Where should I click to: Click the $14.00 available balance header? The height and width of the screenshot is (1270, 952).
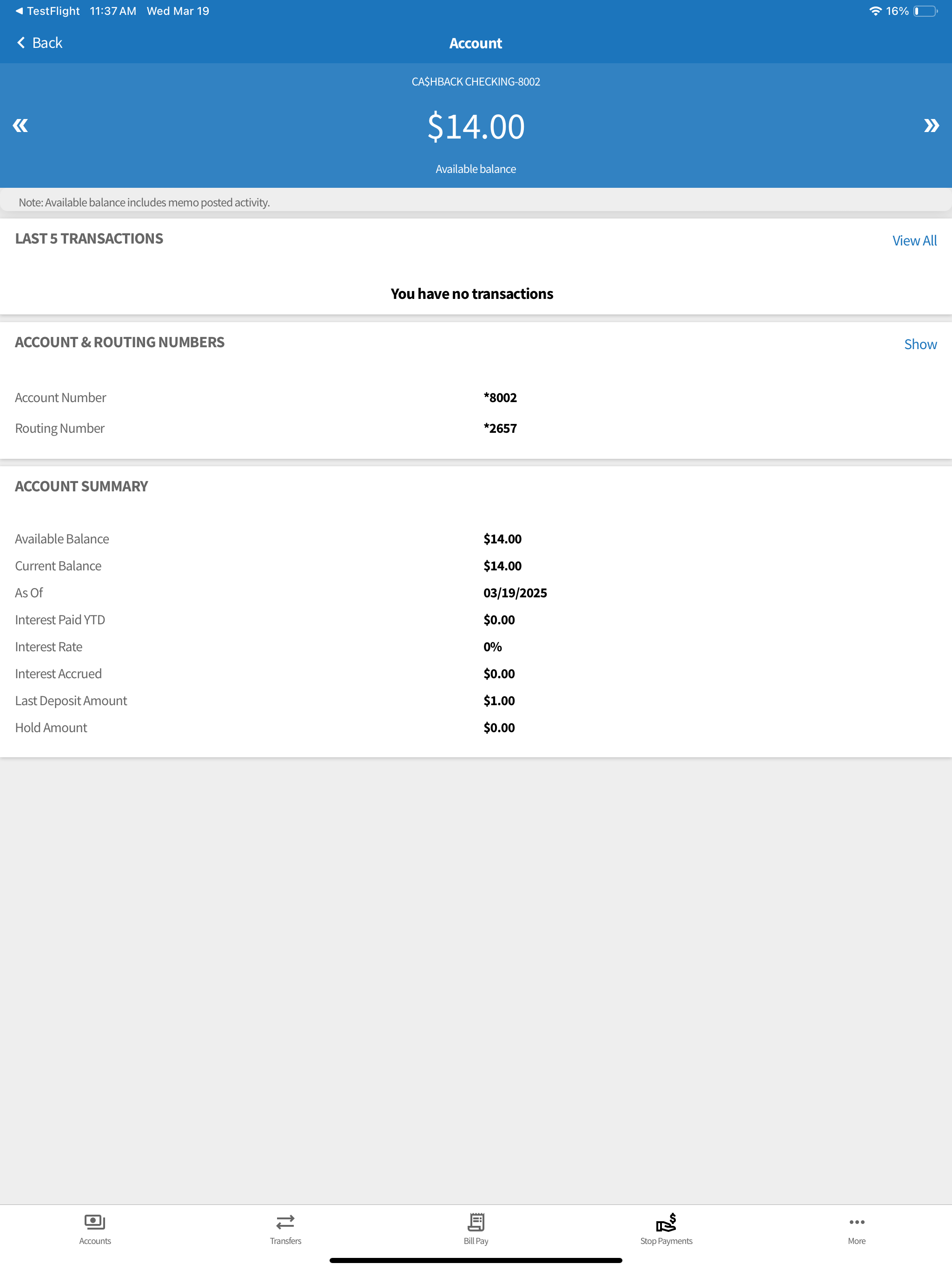pyautogui.click(x=476, y=126)
